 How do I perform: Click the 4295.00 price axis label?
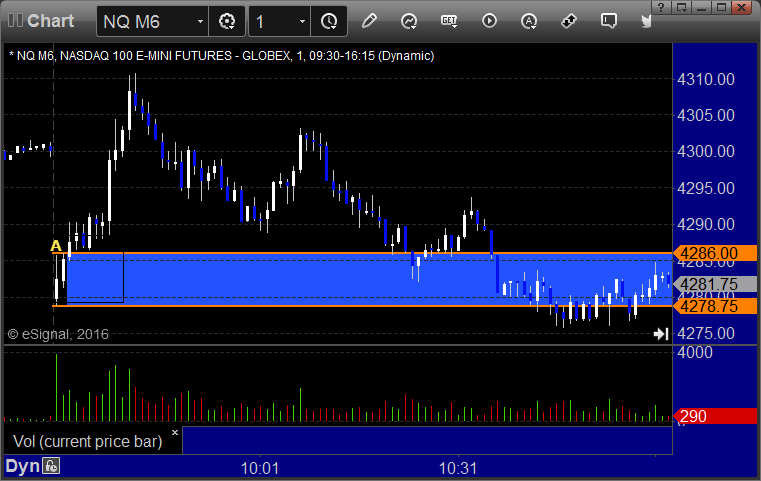coord(706,188)
